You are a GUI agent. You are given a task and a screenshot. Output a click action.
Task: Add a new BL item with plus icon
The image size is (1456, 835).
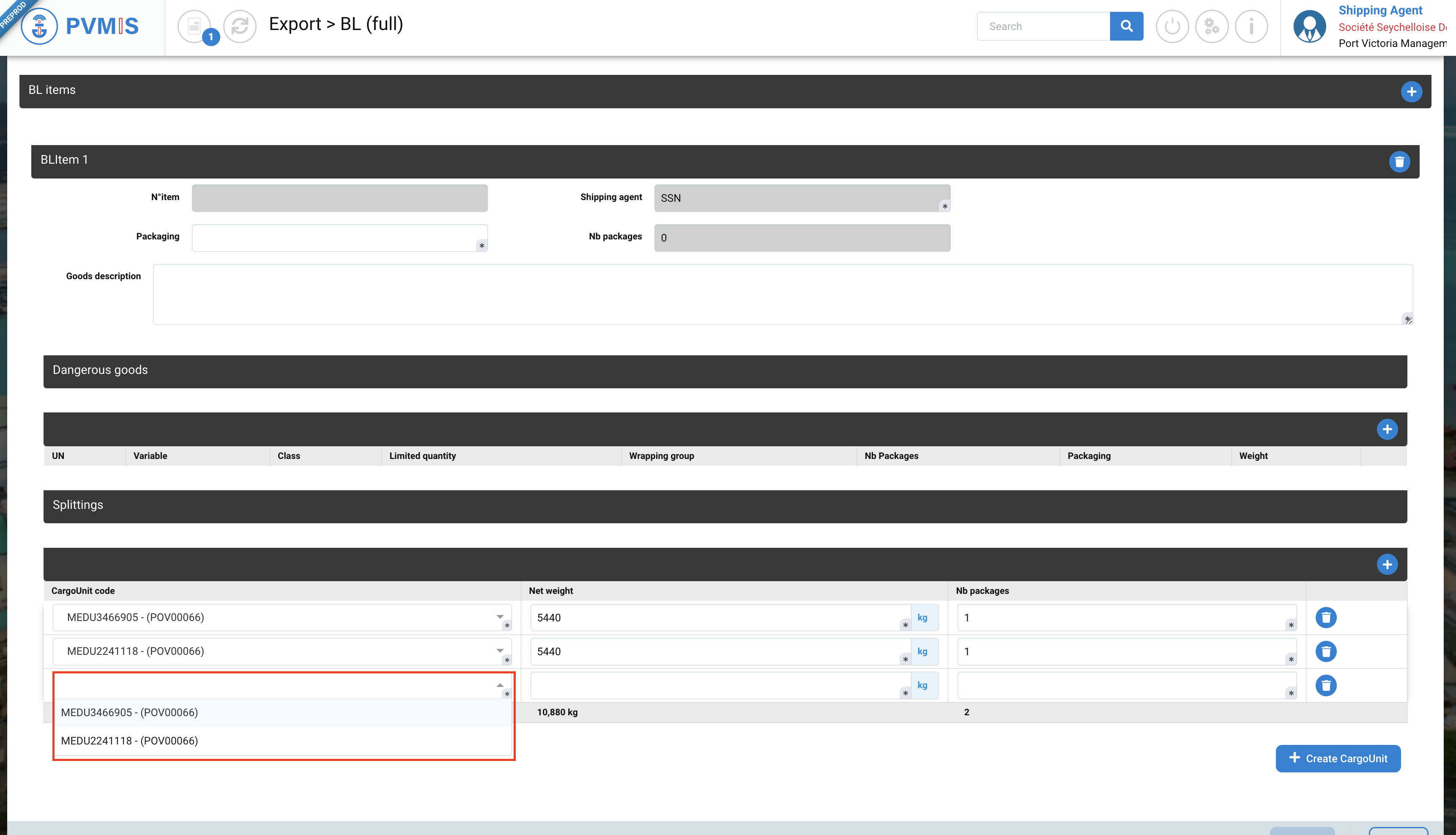click(x=1411, y=92)
